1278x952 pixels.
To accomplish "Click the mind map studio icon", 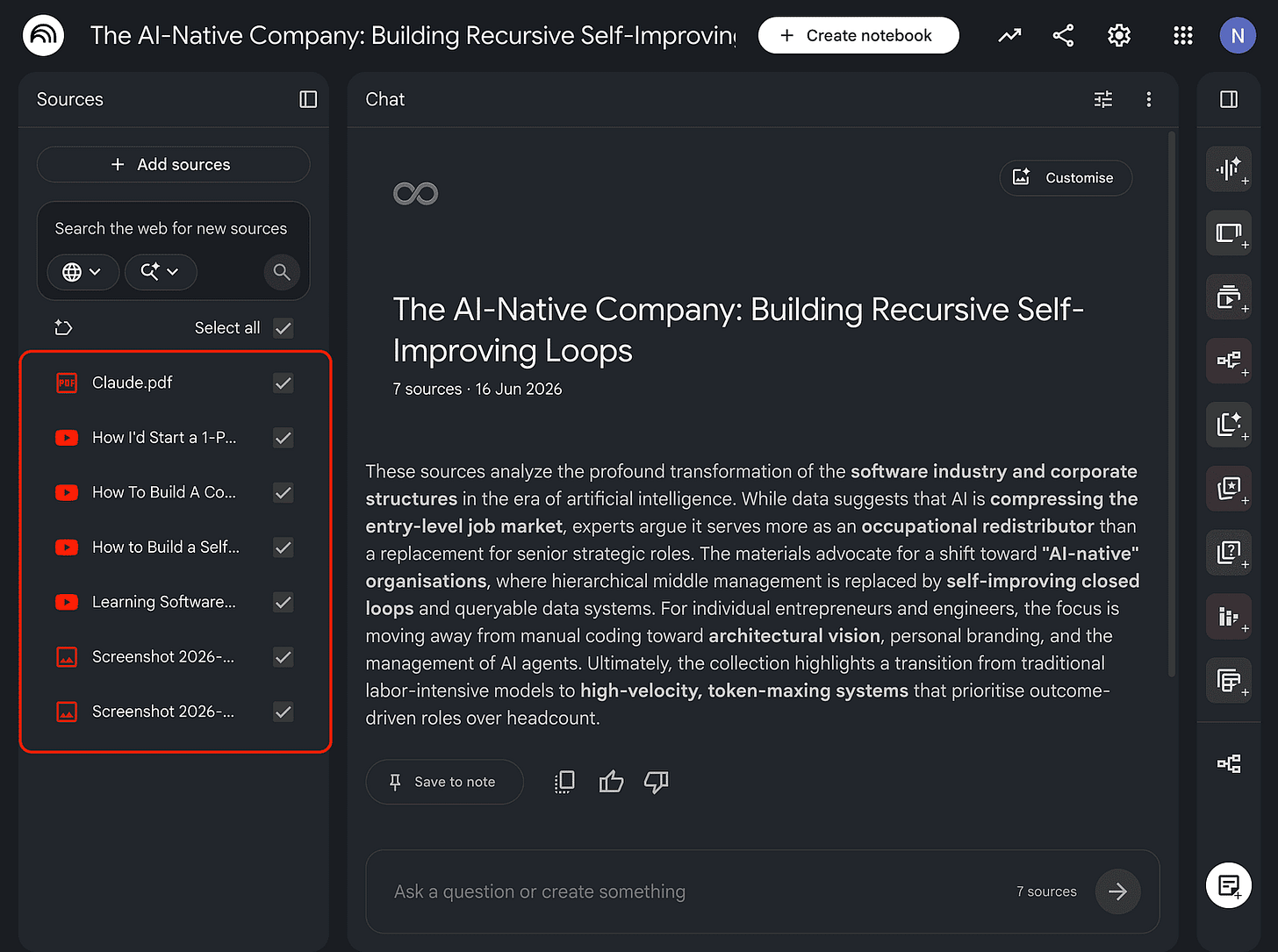I will tap(1229, 360).
